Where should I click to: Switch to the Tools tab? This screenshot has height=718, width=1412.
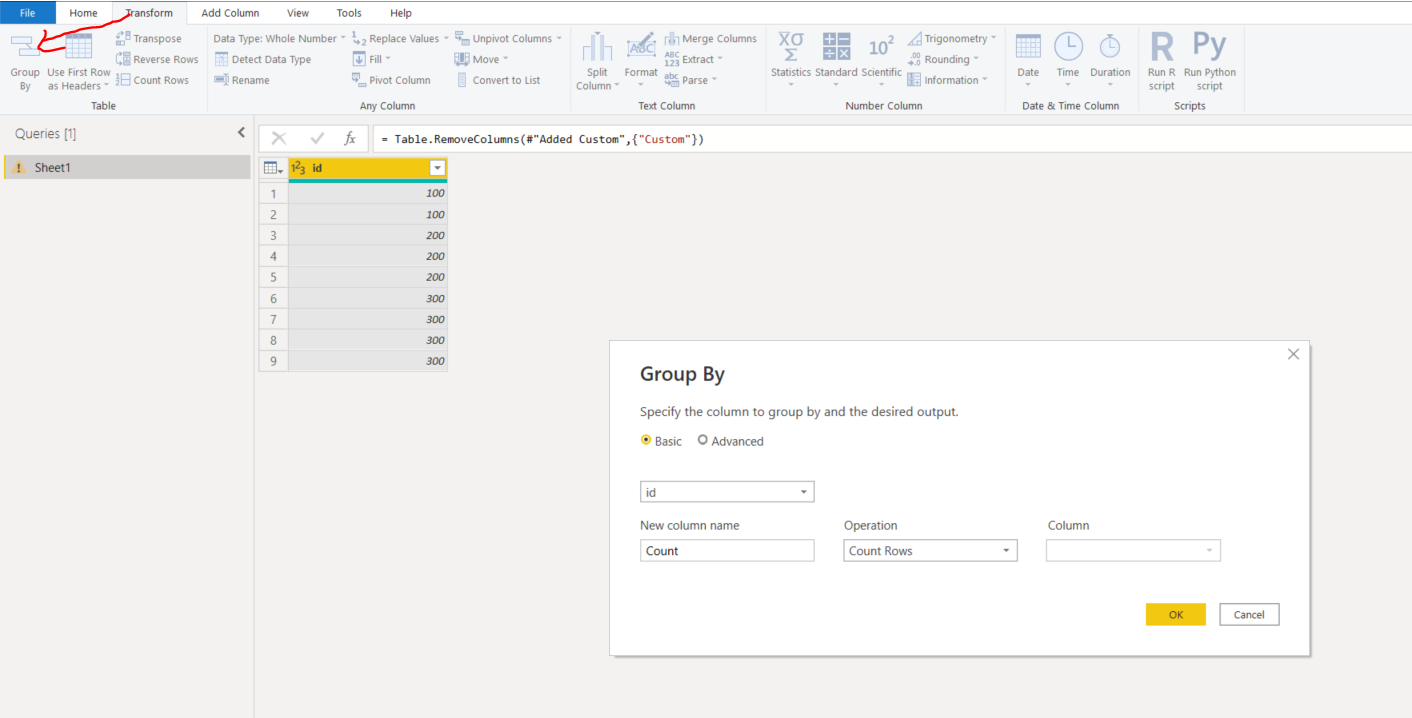(x=349, y=13)
